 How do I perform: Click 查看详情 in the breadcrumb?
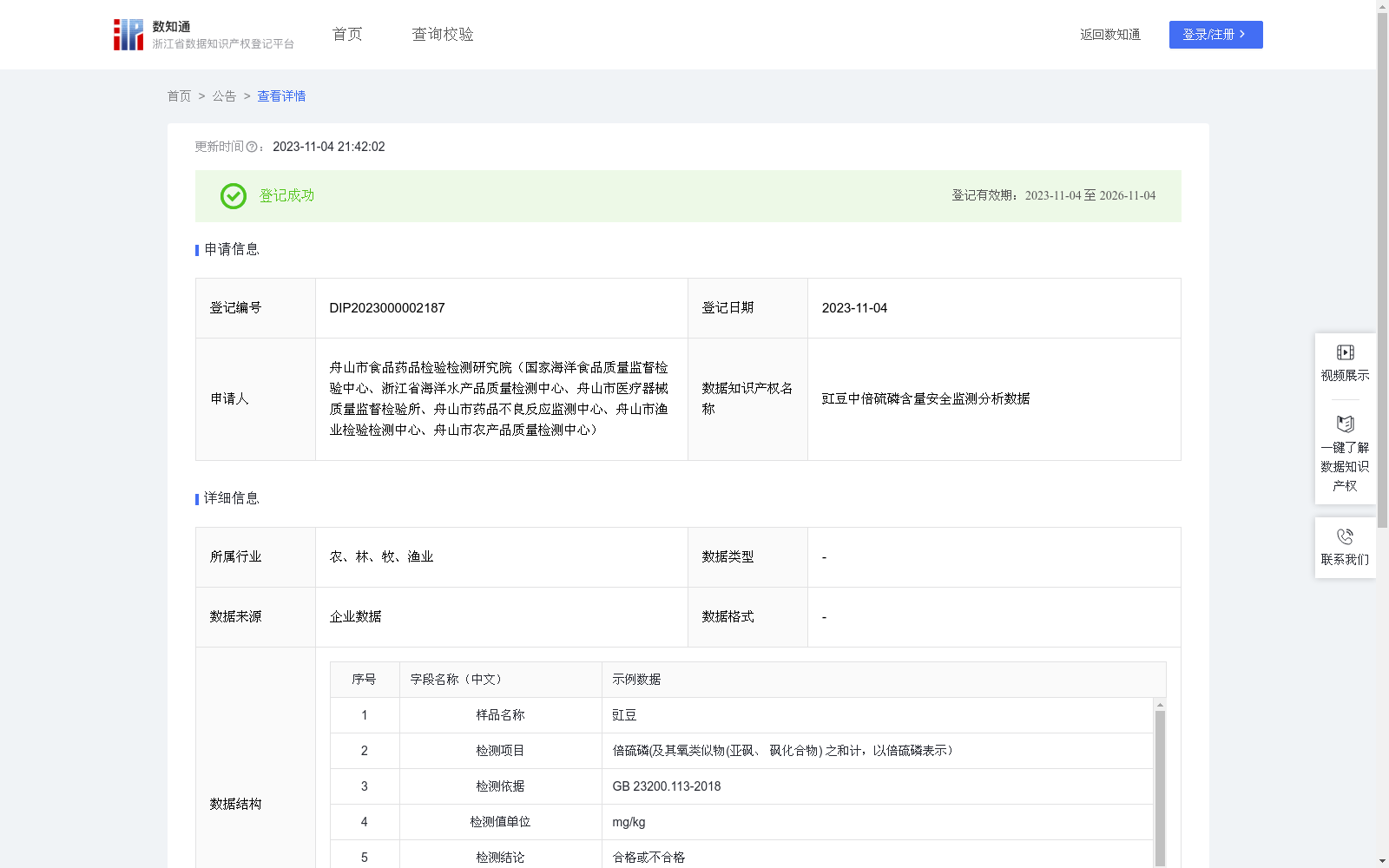tap(281, 96)
